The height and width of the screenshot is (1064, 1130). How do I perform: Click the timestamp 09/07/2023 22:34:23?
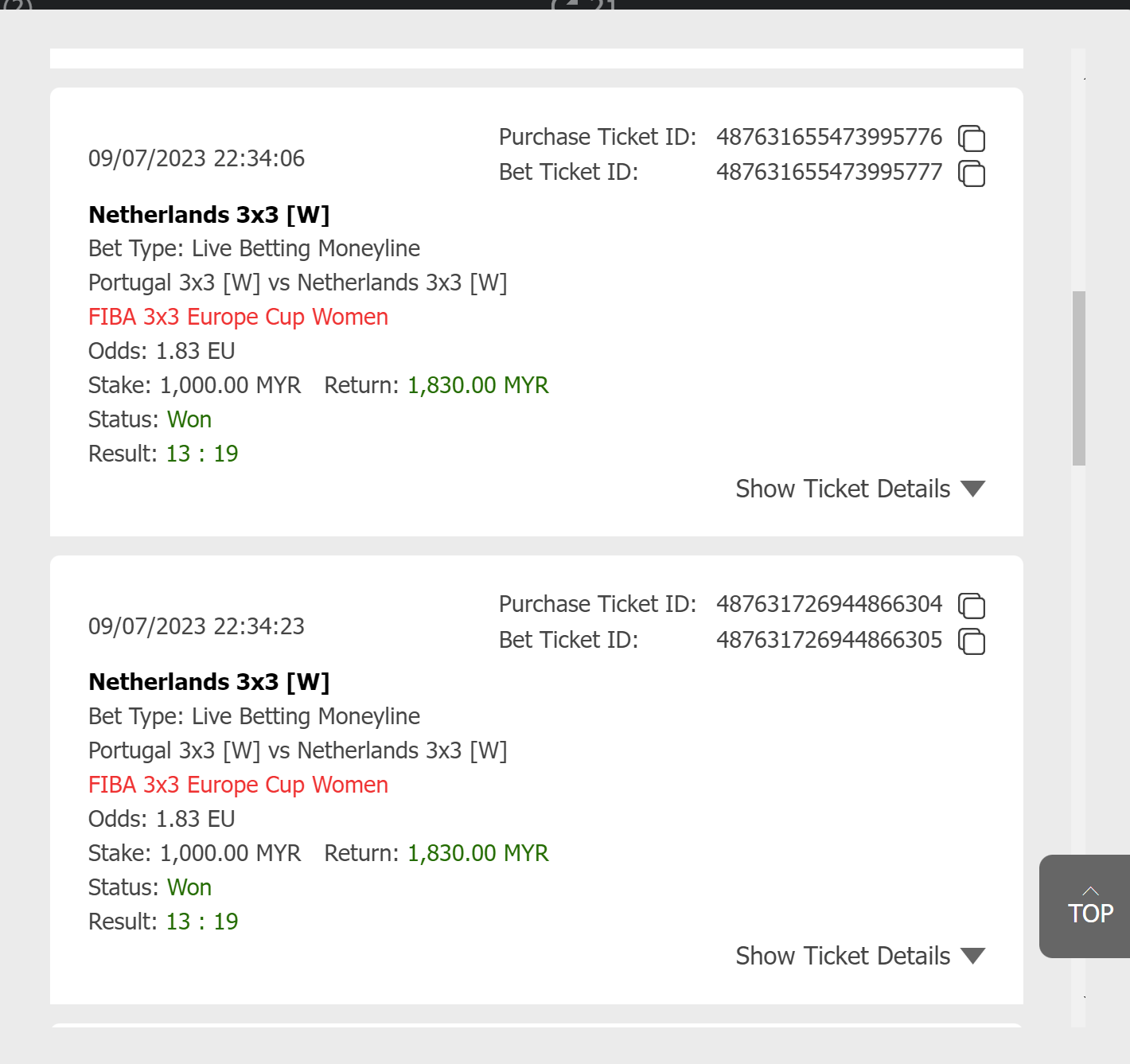click(x=197, y=626)
